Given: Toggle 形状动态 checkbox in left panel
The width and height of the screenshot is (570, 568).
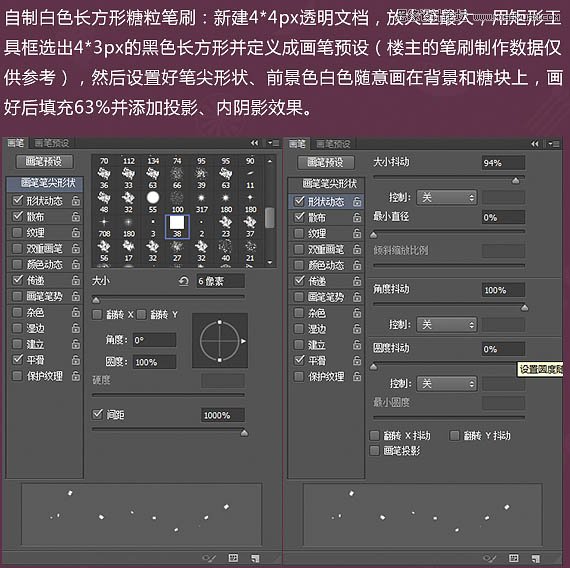Looking at the screenshot, I should [x=17, y=200].
